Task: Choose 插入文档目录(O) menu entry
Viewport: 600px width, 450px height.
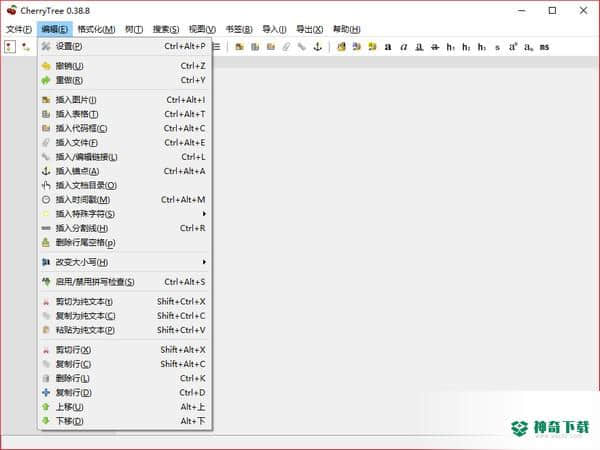Action: (x=125, y=186)
